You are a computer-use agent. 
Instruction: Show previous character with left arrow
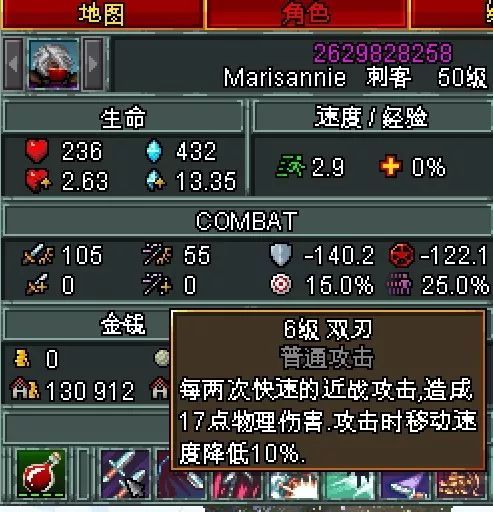tap(13, 64)
